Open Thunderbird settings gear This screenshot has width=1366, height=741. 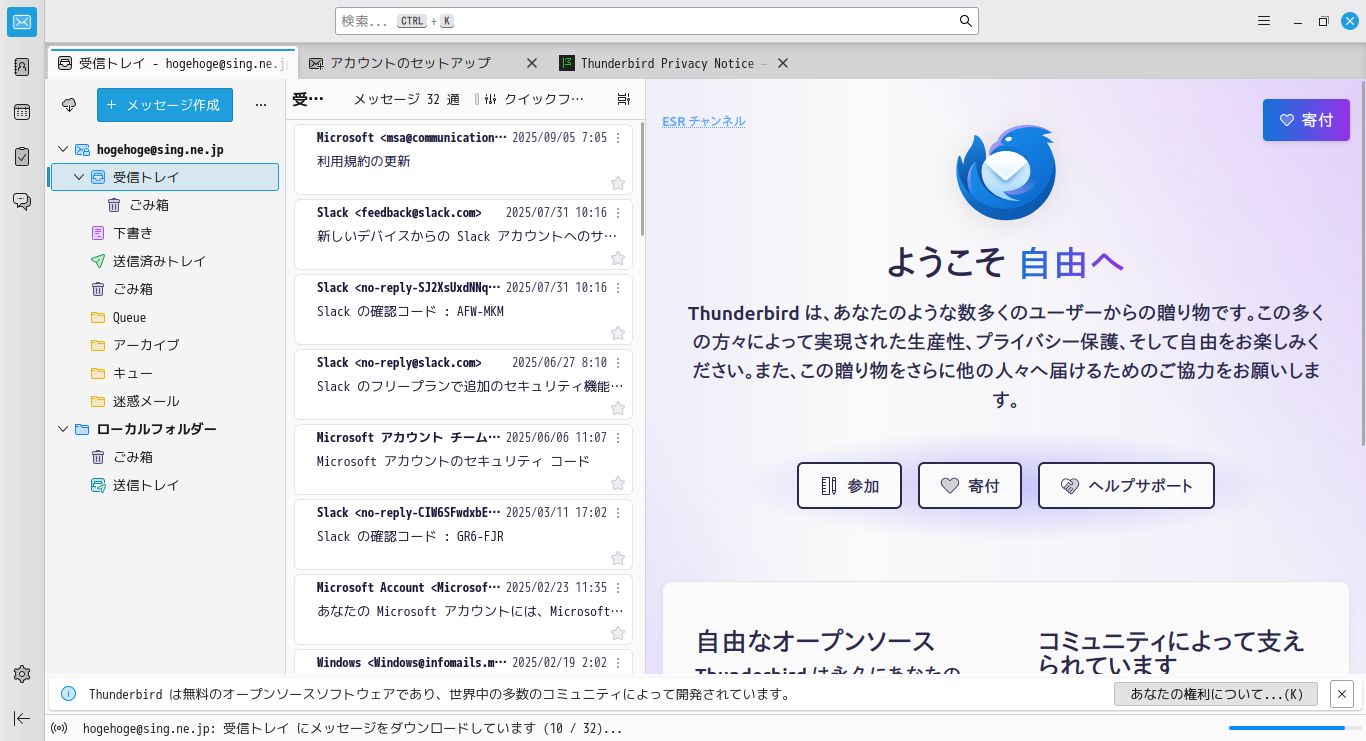(x=21, y=674)
